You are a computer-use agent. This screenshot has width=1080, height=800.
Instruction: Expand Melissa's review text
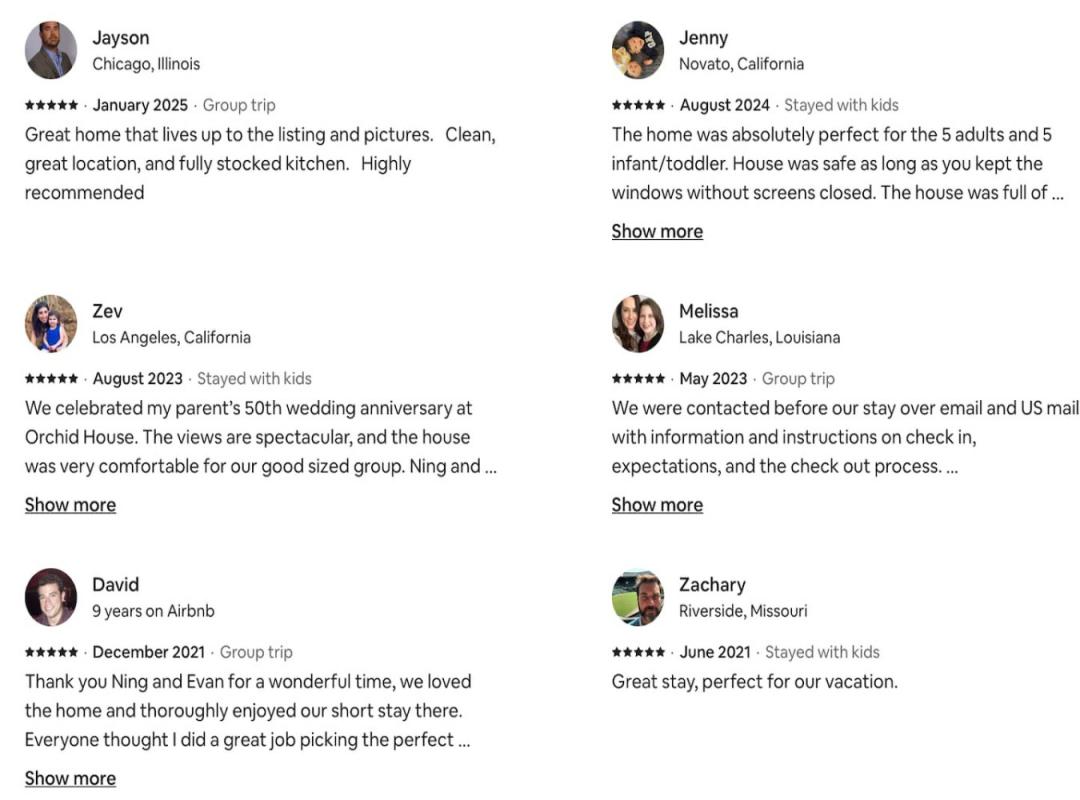click(x=657, y=505)
